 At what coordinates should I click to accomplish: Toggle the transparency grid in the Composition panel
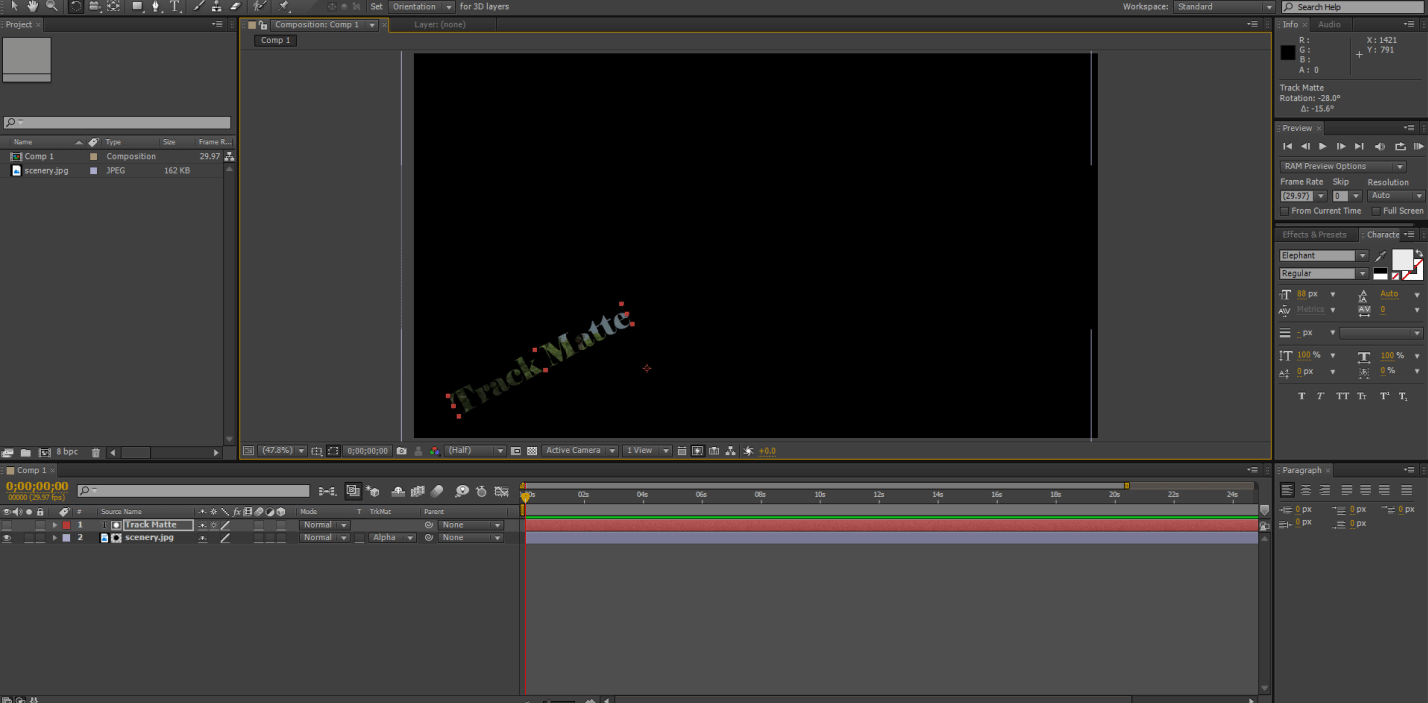533,451
